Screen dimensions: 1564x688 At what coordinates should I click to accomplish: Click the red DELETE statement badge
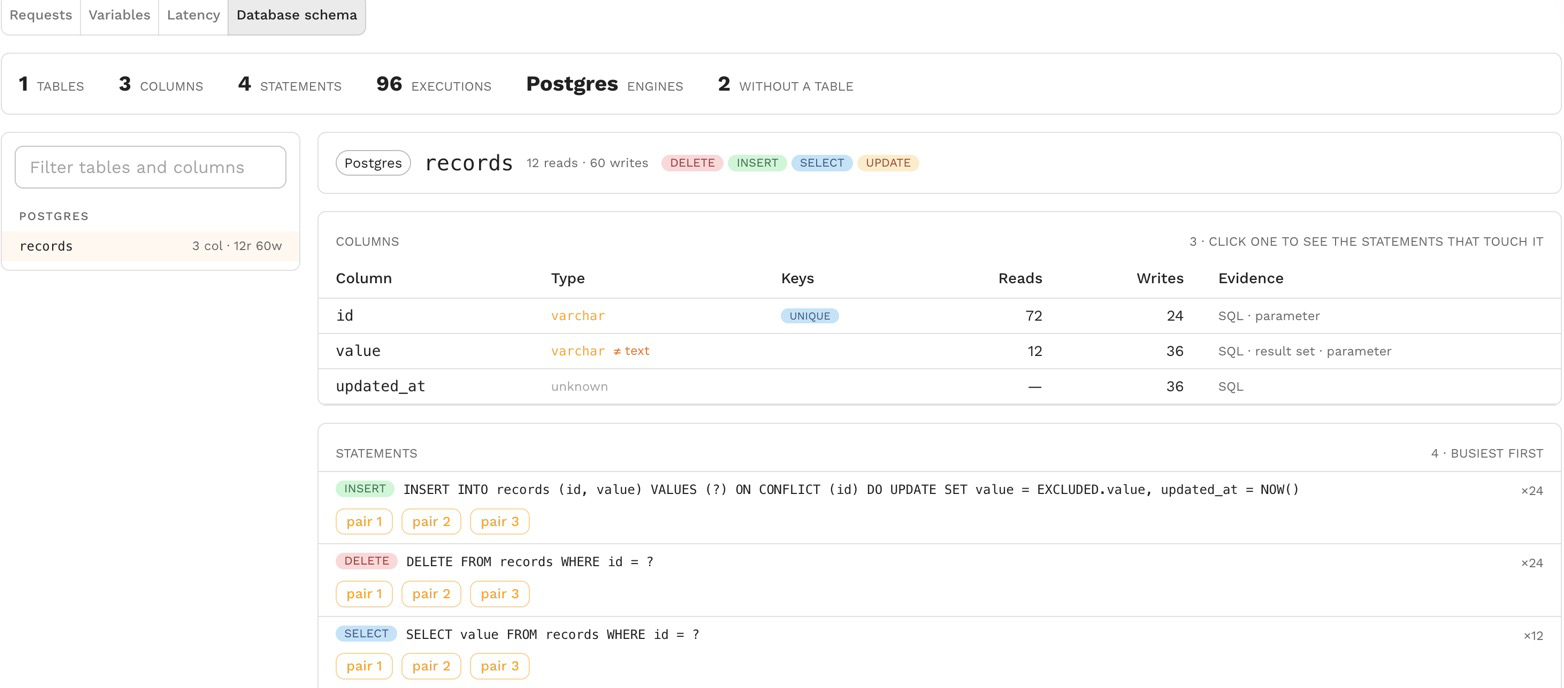click(366, 561)
